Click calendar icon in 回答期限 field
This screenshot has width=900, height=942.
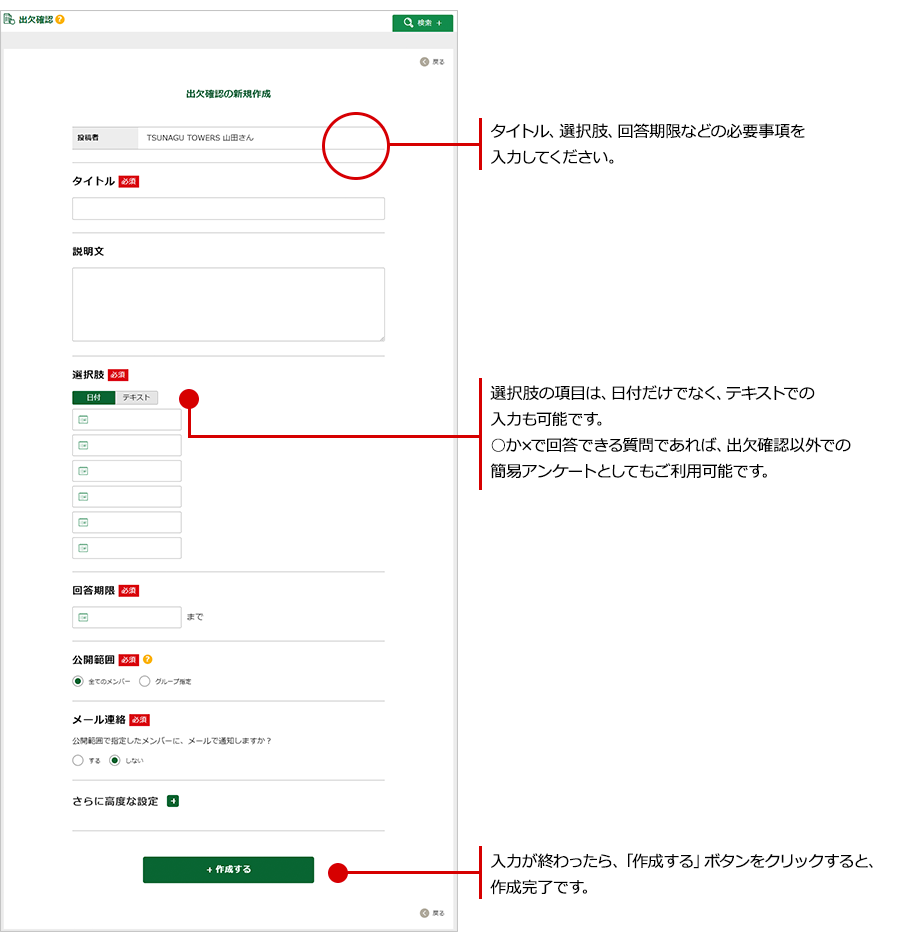(x=83, y=617)
